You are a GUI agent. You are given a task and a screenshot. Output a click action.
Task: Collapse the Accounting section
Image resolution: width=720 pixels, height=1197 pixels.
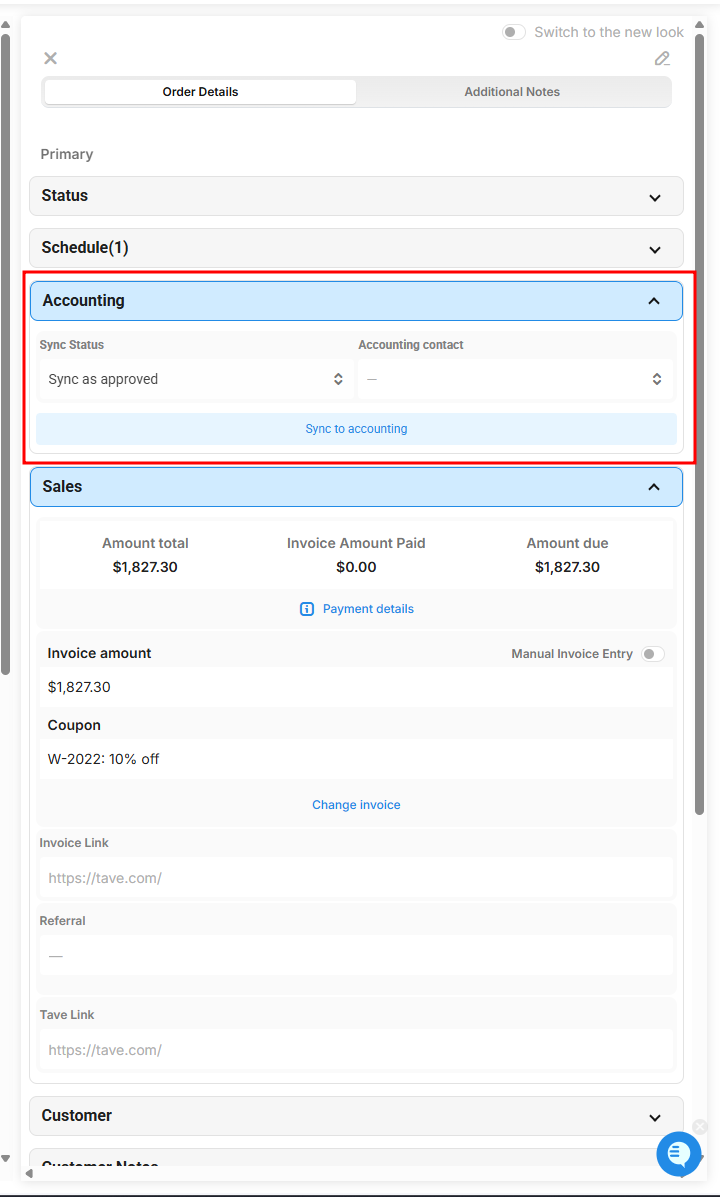tap(357, 301)
